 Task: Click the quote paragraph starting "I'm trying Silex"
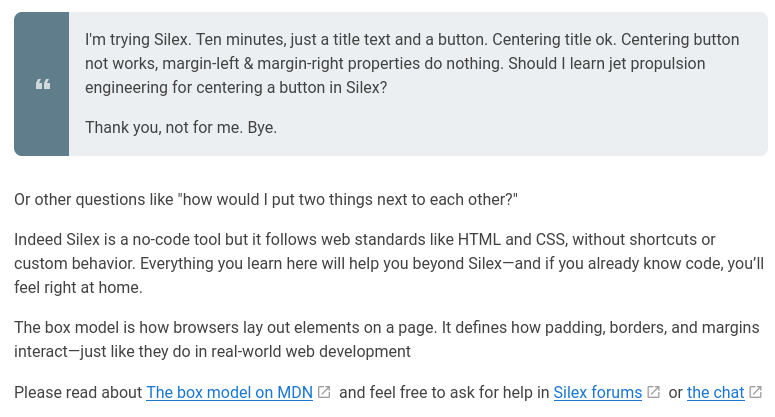[400, 64]
